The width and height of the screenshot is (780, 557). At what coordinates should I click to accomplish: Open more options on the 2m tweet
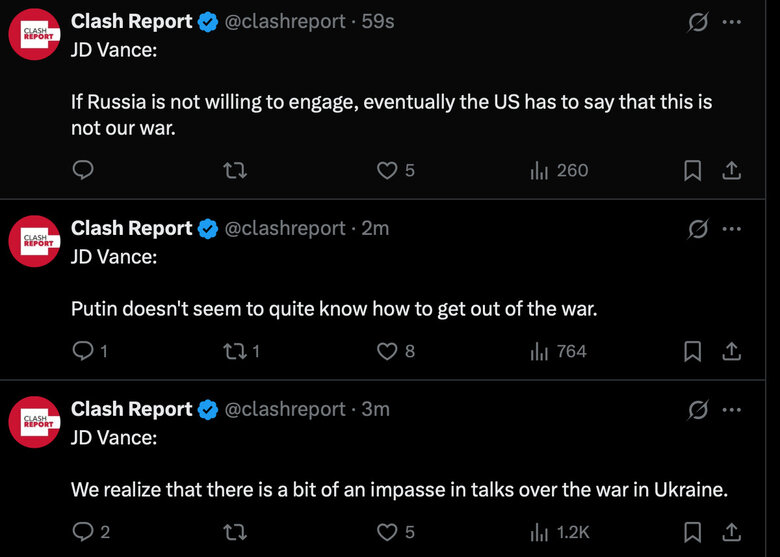(x=731, y=229)
